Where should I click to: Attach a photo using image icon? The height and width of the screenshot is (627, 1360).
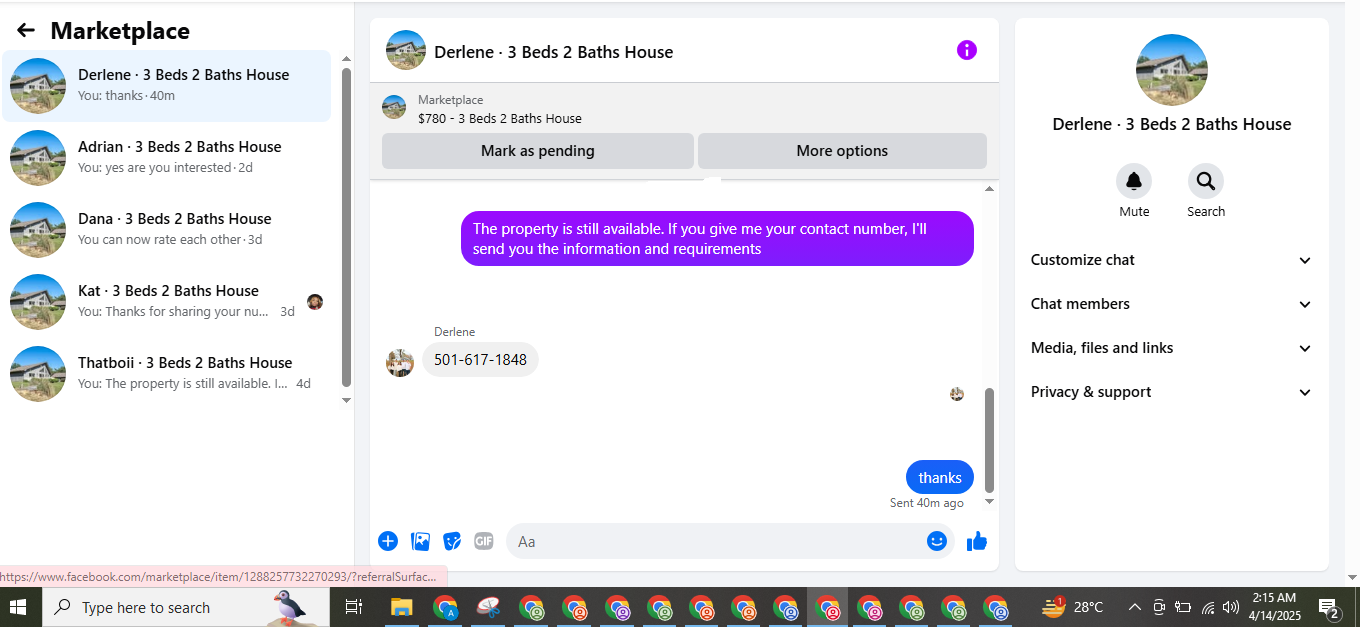[x=421, y=541]
